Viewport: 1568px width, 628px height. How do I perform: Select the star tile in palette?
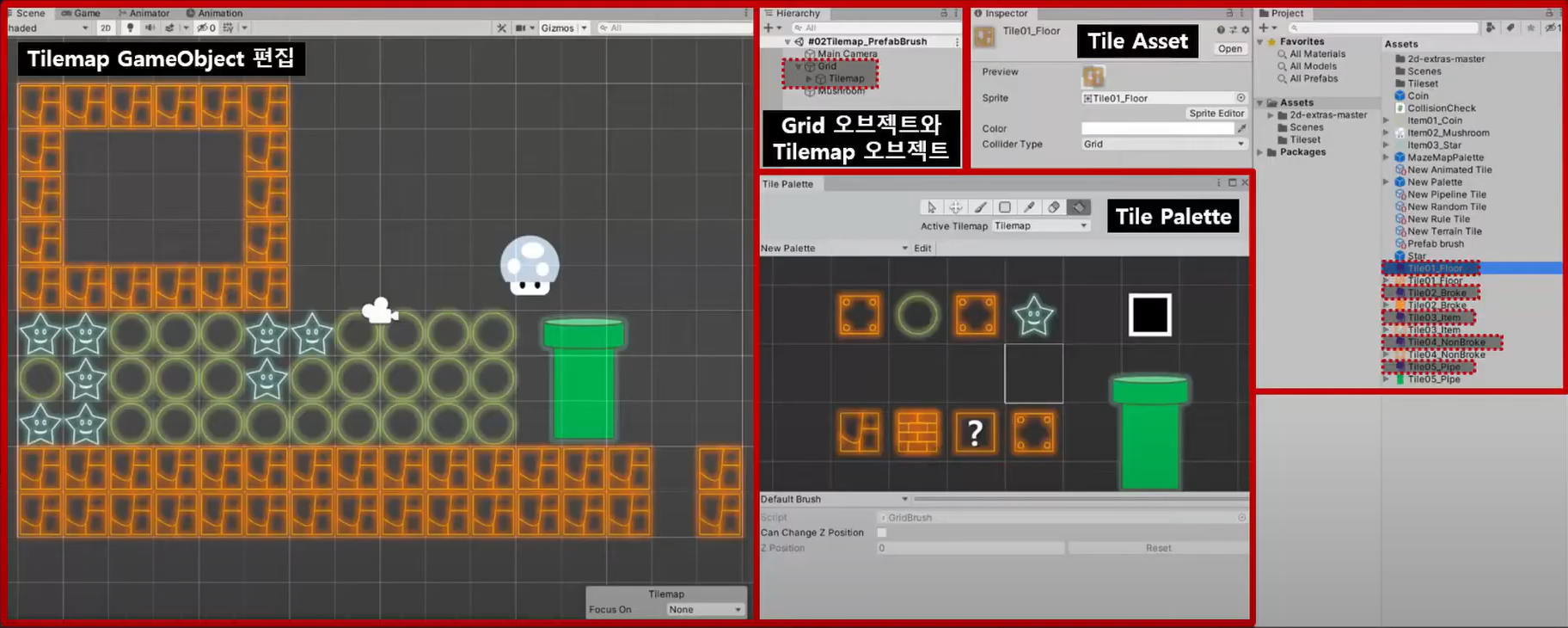coord(1033,316)
